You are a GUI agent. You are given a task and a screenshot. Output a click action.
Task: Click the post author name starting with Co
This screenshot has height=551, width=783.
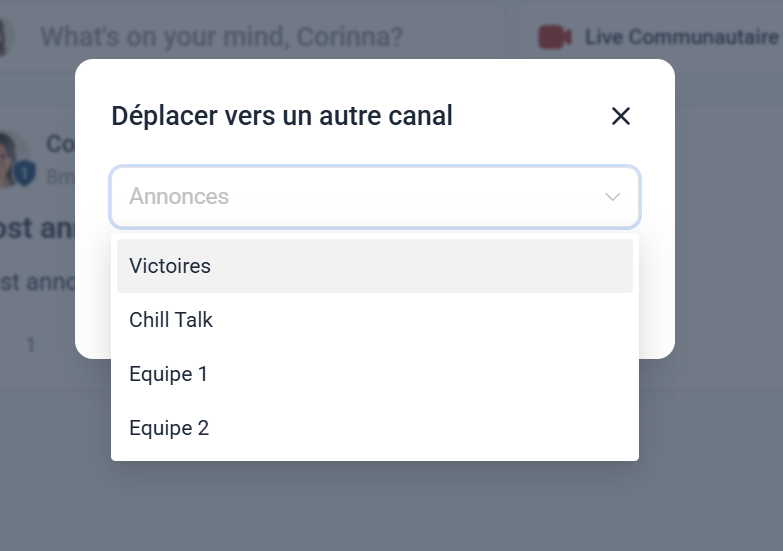60,144
